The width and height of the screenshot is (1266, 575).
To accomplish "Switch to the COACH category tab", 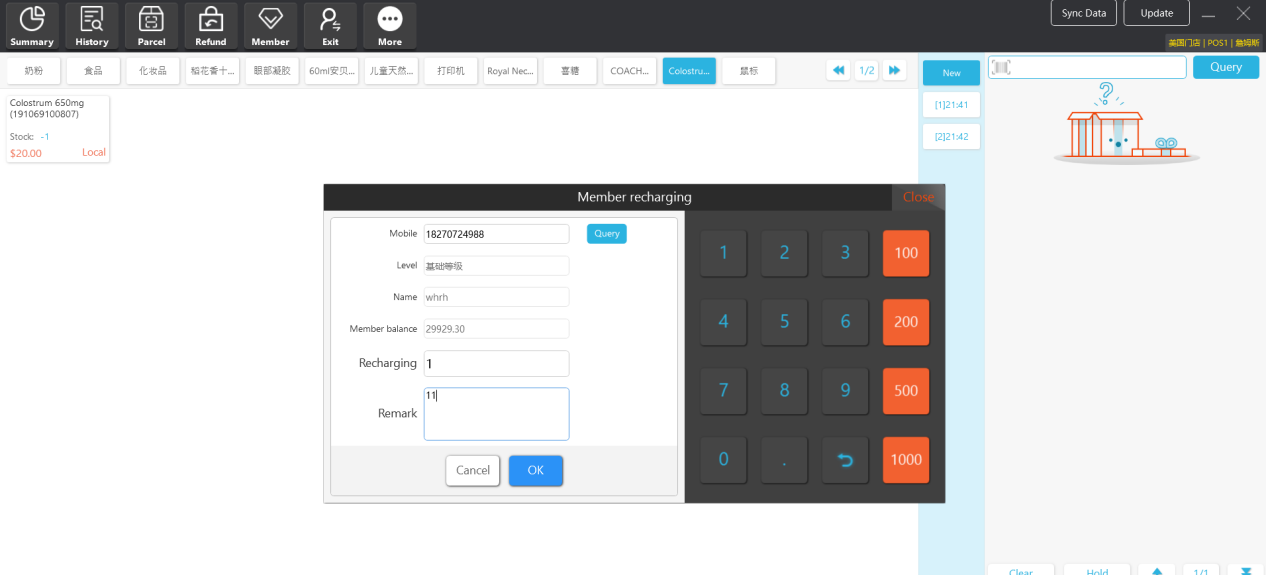I will (x=631, y=71).
